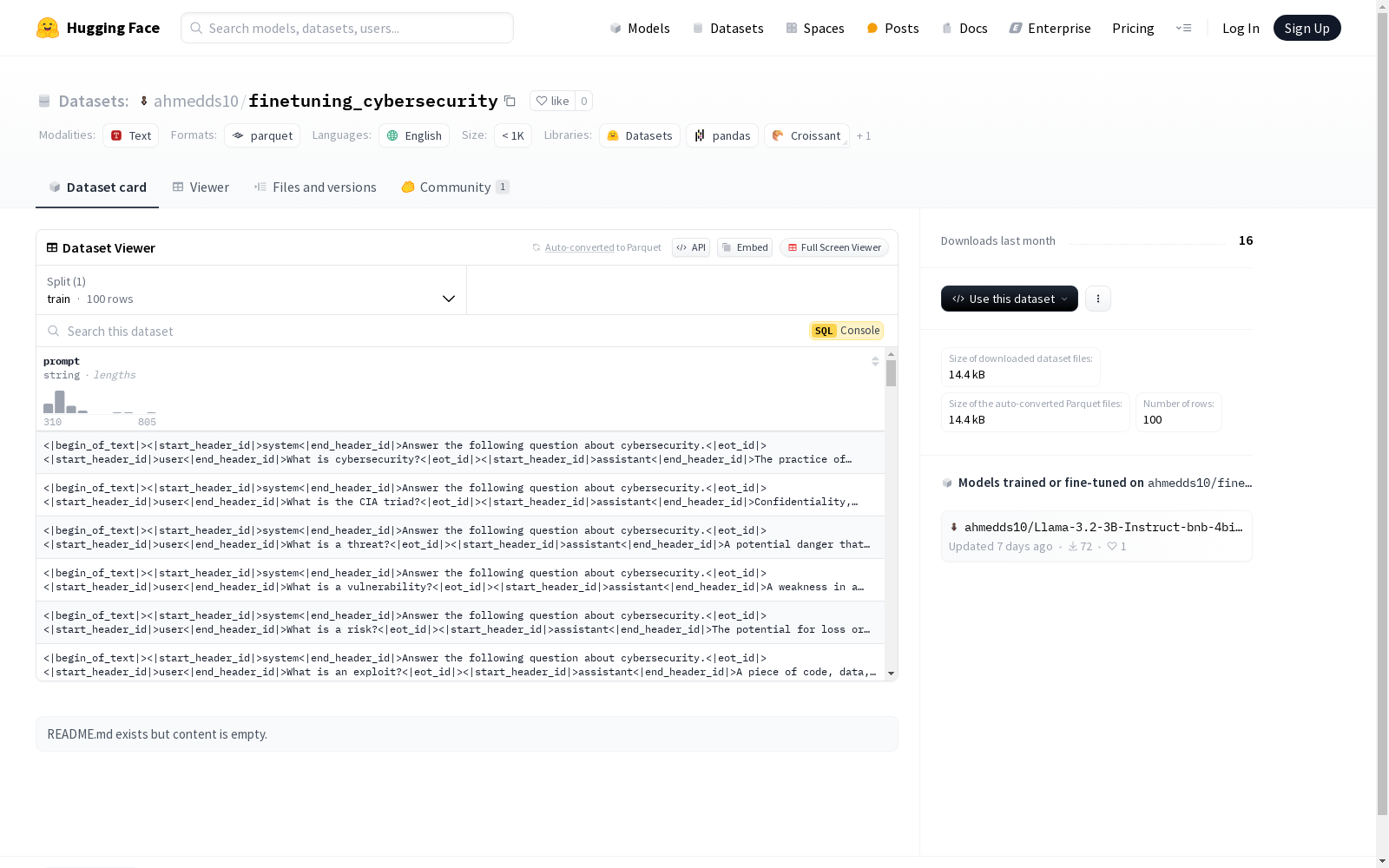Open the Datasets nav item
The image size is (1389, 868).
coord(727,28)
